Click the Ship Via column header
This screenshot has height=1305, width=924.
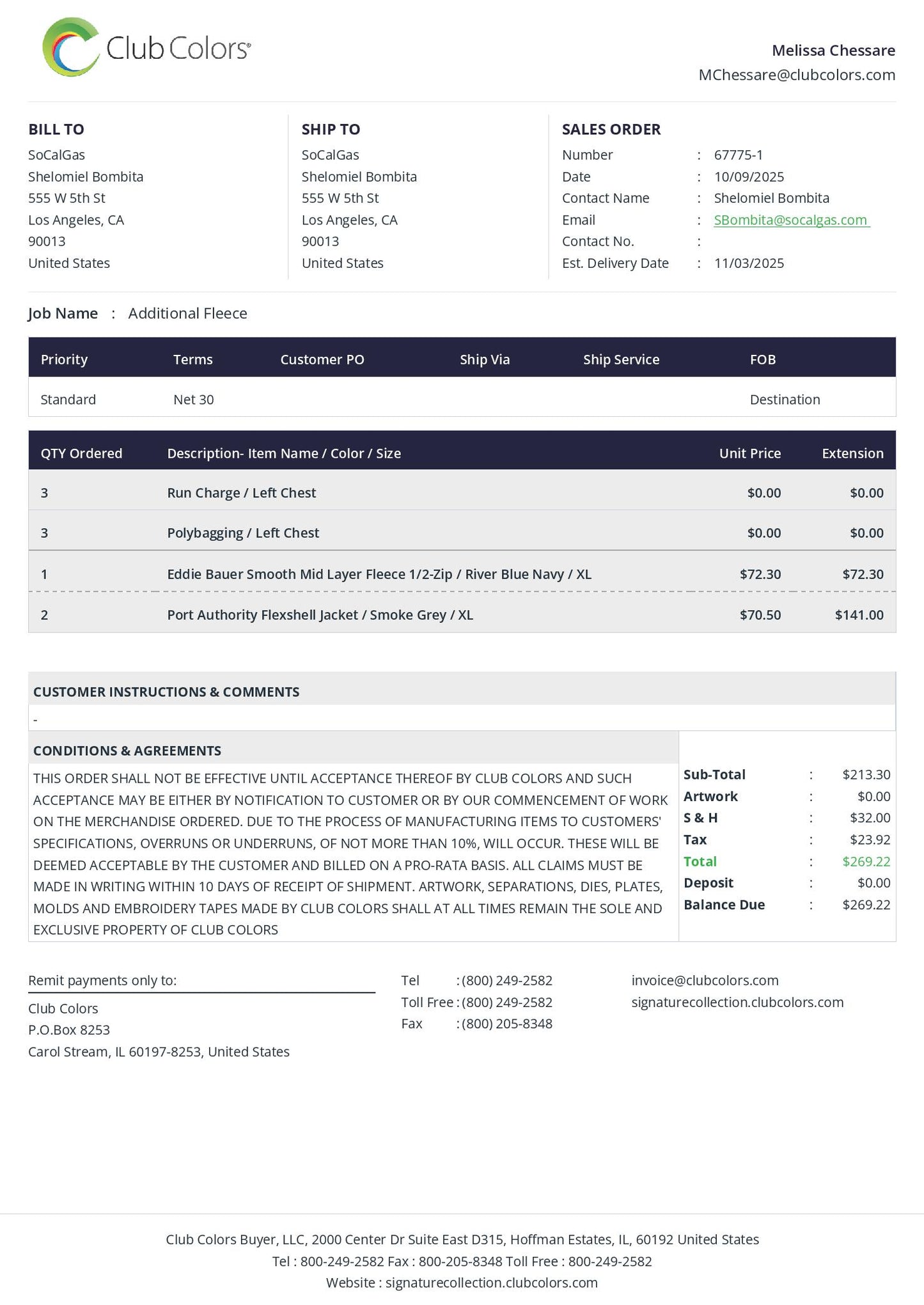click(x=485, y=359)
